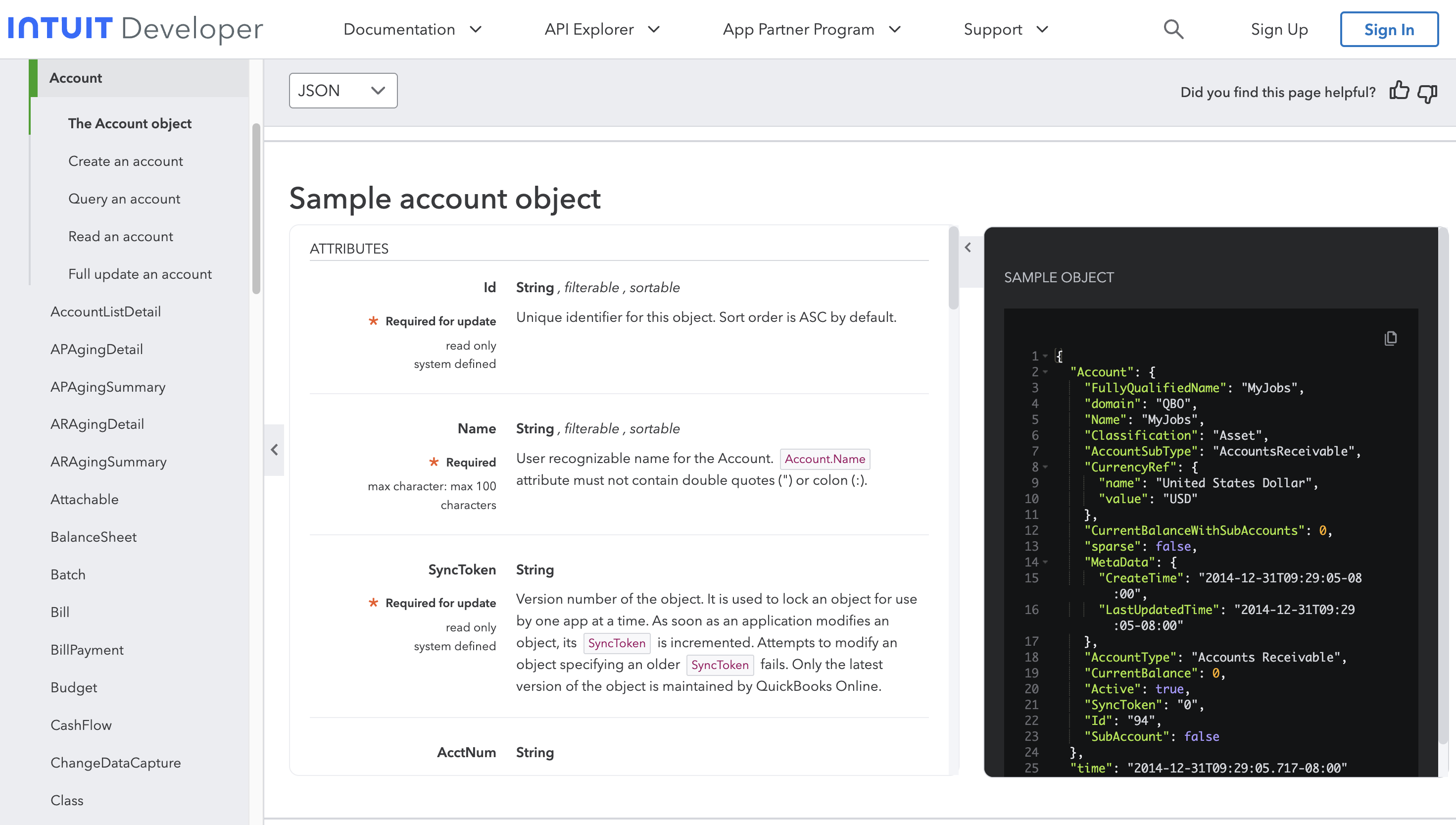The width and height of the screenshot is (1456, 825).
Task: Click the SAMPLE OBJECT label
Action: click(x=1059, y=278)
